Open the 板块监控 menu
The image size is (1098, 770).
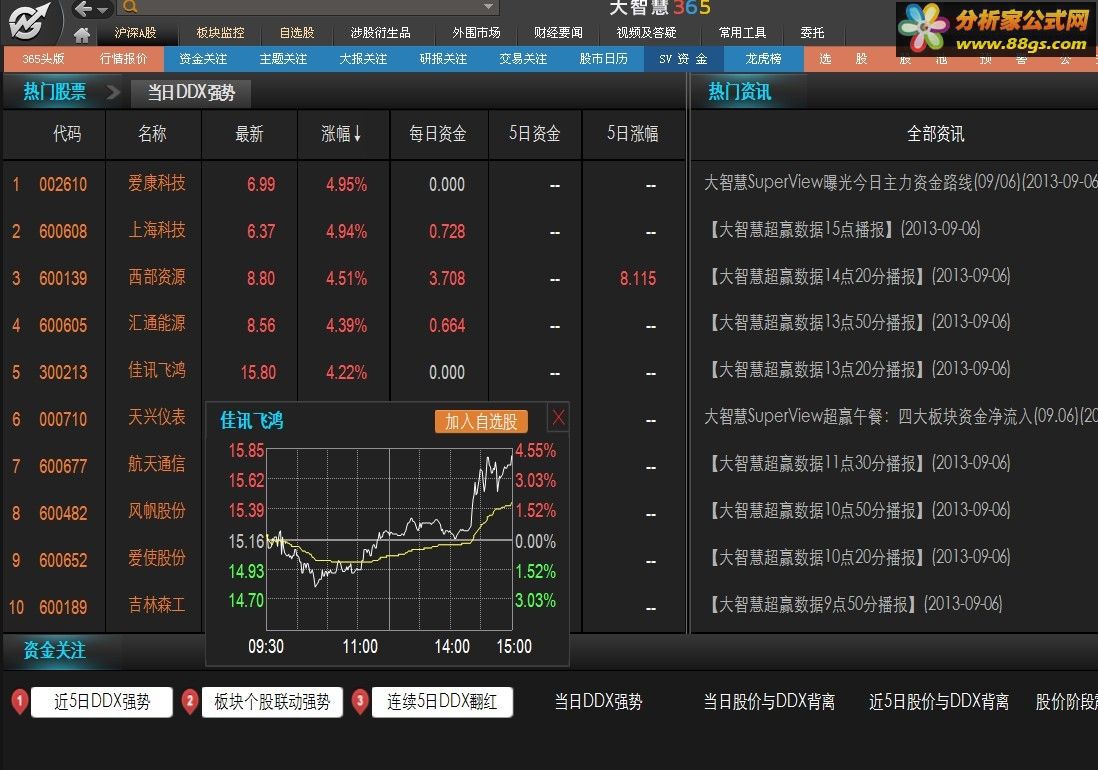pyautogui.click(x=220, y=33)
